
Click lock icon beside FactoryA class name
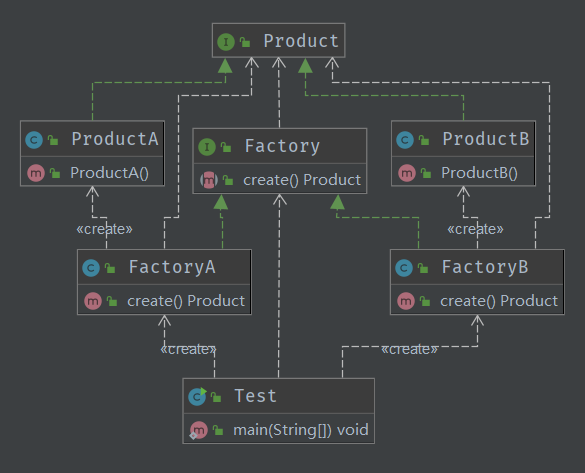pos(110,268)
